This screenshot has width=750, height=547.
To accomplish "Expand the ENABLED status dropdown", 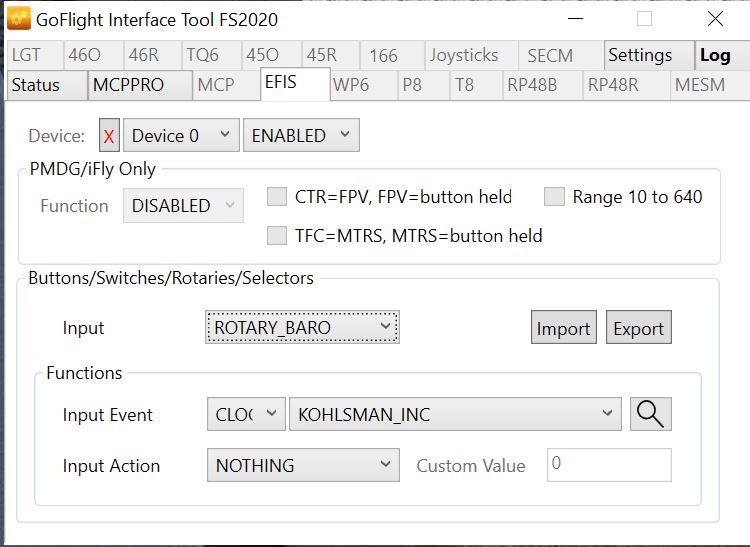I will (301, 136).
